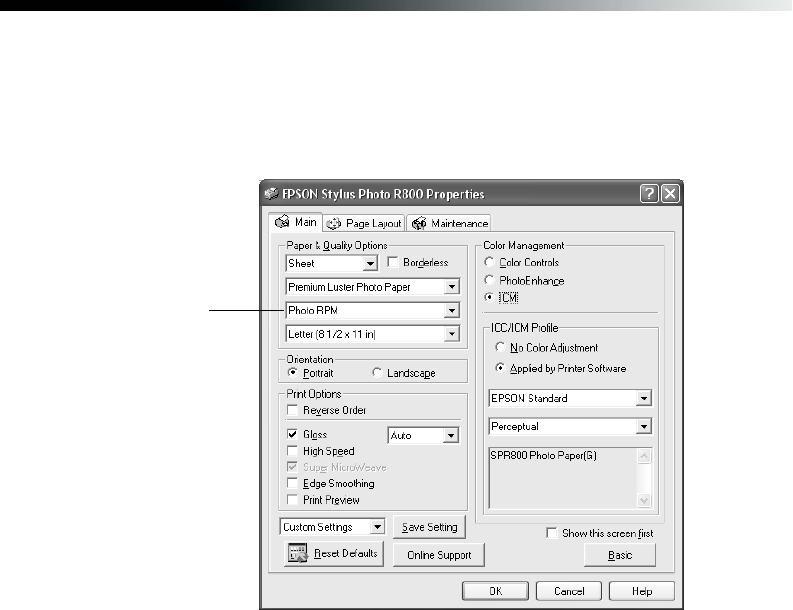The width and height of the screenshot is (793, 610).
Task: Open the Maintenance tab
Action: (449, 223)
